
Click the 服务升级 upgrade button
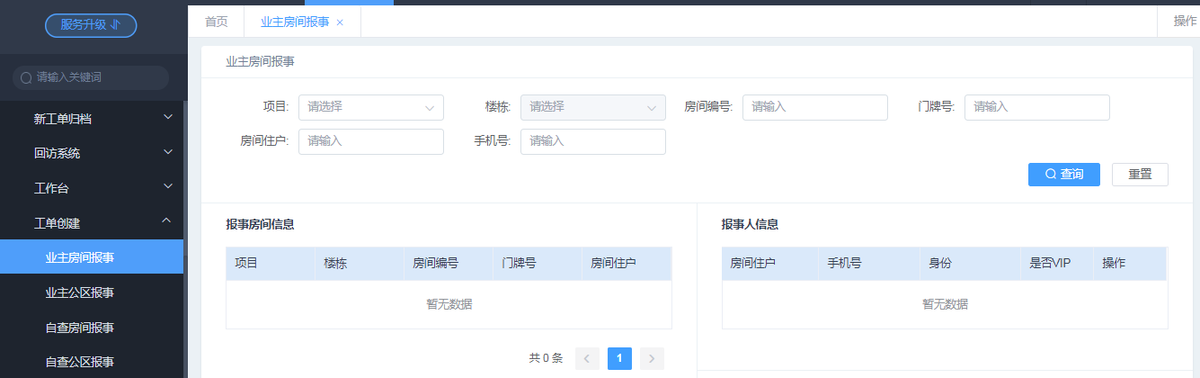pyautogui.click(x=91, y=25)
